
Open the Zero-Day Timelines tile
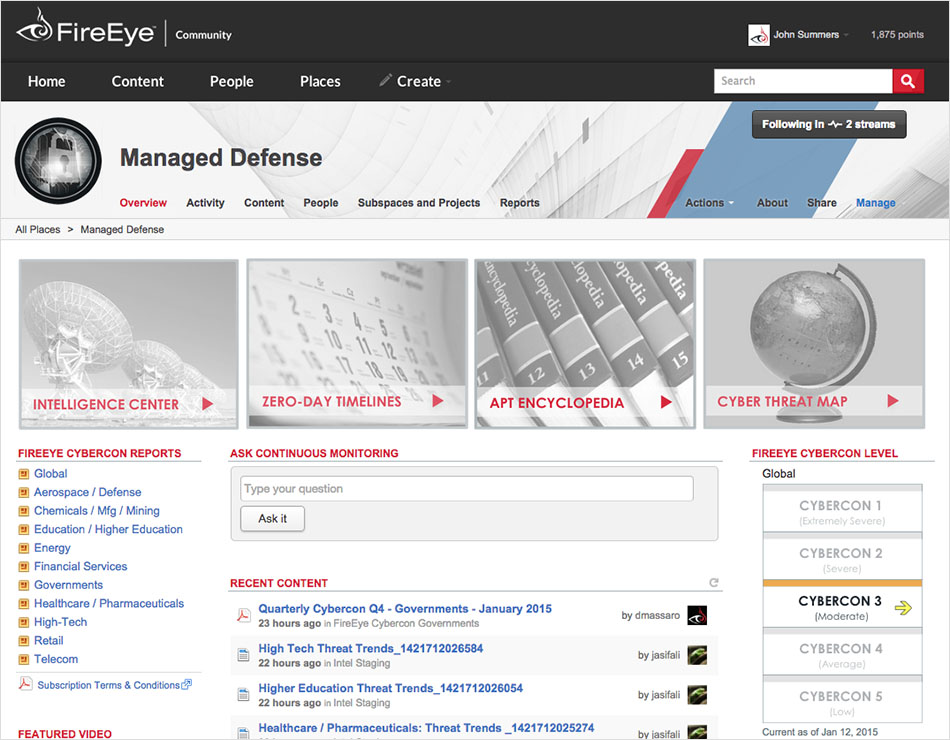click(x=357, y=344)
